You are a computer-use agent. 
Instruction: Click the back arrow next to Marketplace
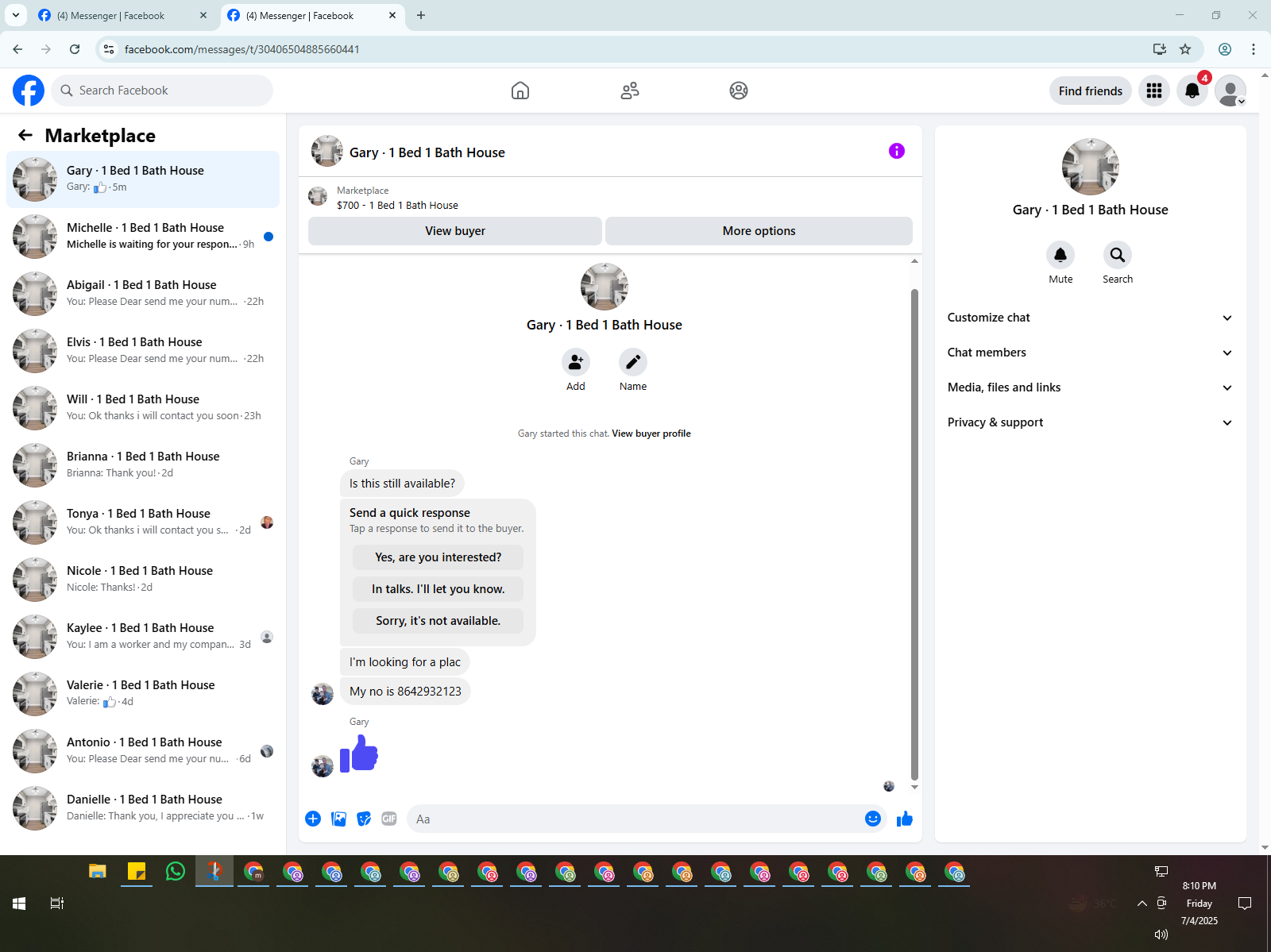[x=25, y=135]
